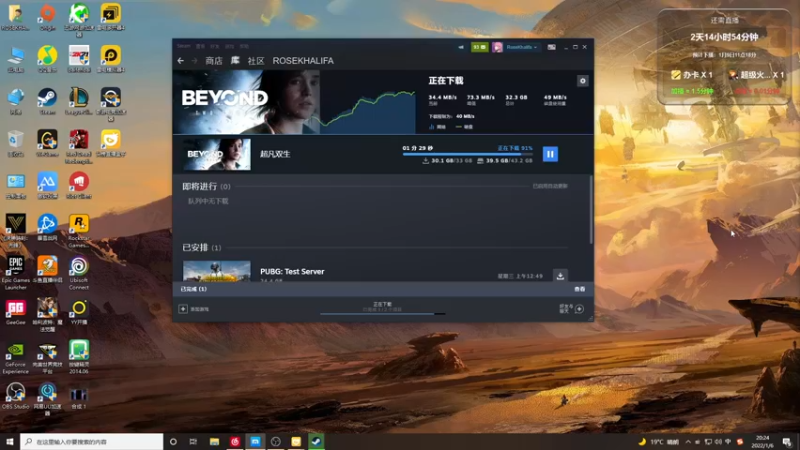Open the Recycle Bin desktop icon
This screenshot has height=450, width=800.
click(x=16, y=143)
